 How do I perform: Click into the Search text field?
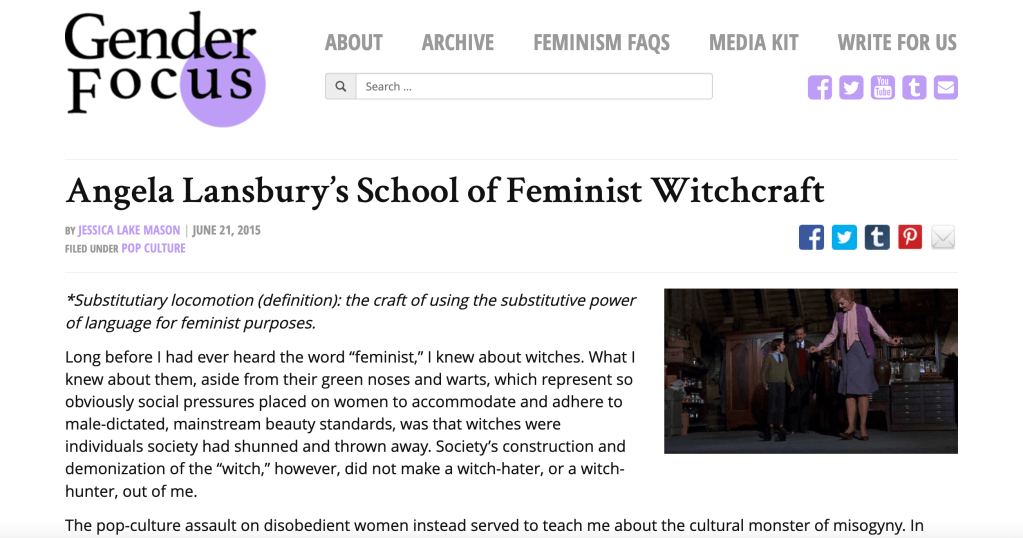click(534, 87)
